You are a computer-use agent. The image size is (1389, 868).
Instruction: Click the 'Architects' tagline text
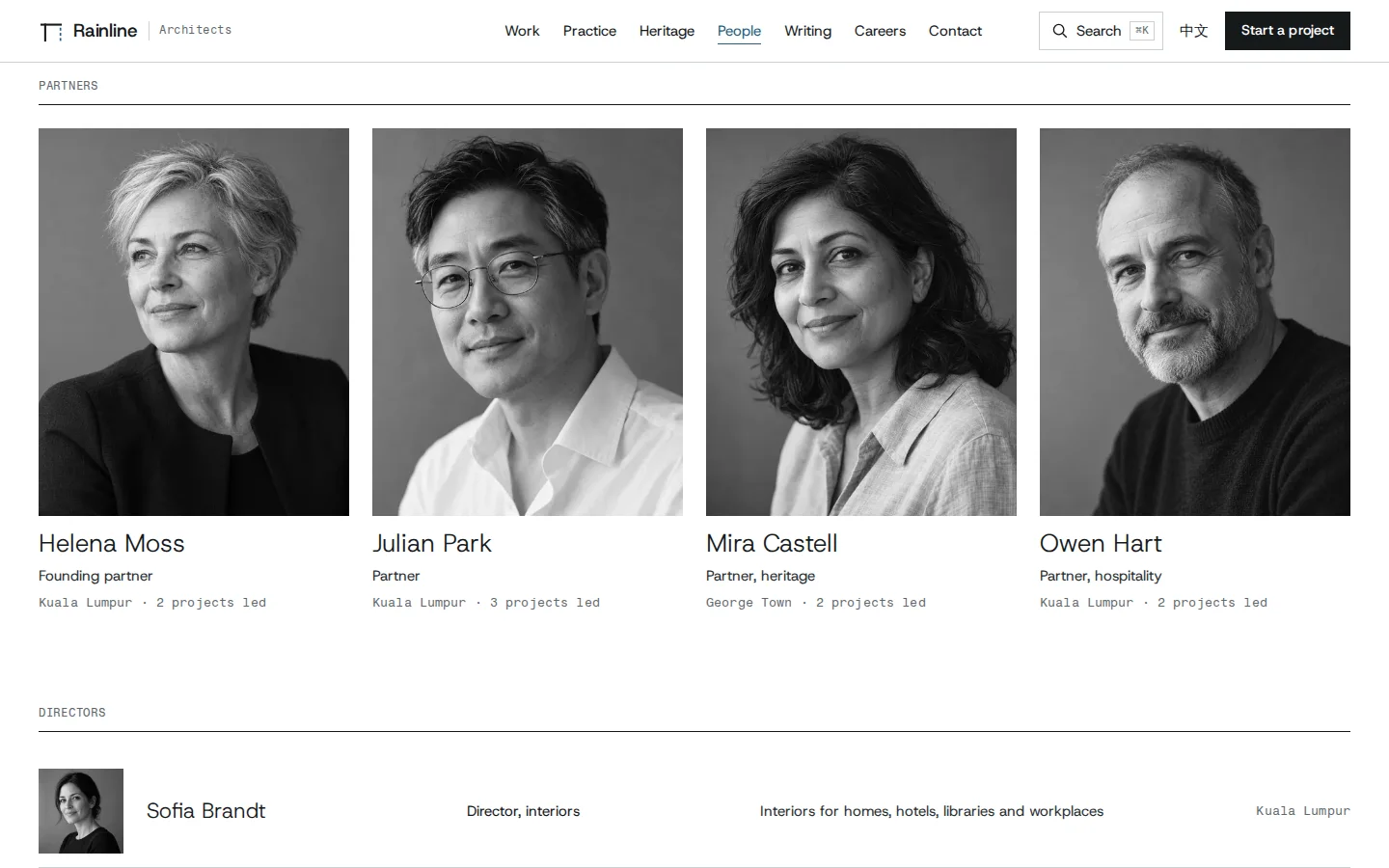tap(196, 30)
